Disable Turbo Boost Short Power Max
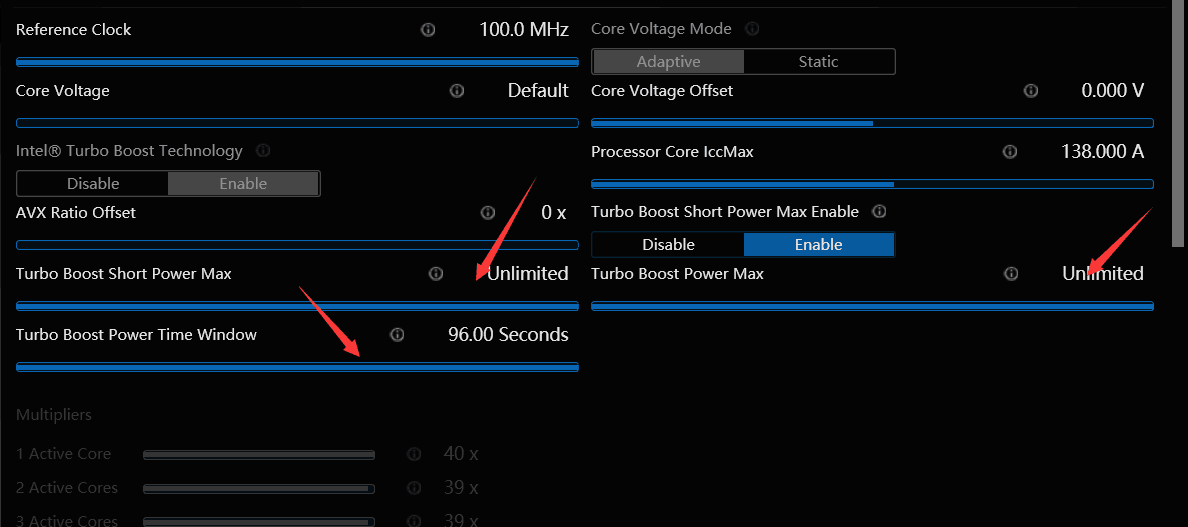The image size is (1188, 527). point(668,245)
